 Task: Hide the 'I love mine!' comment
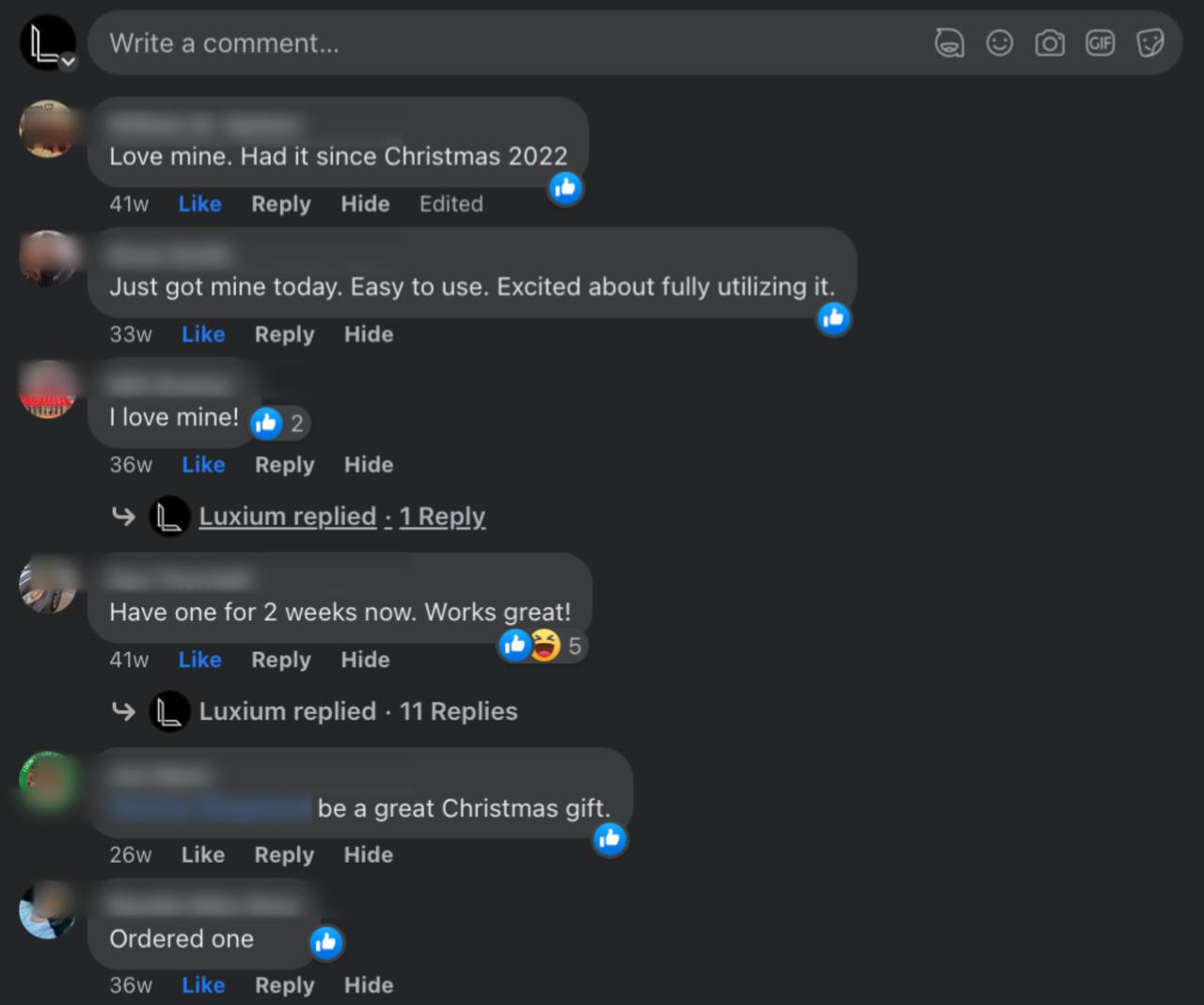tap(369, 465)
